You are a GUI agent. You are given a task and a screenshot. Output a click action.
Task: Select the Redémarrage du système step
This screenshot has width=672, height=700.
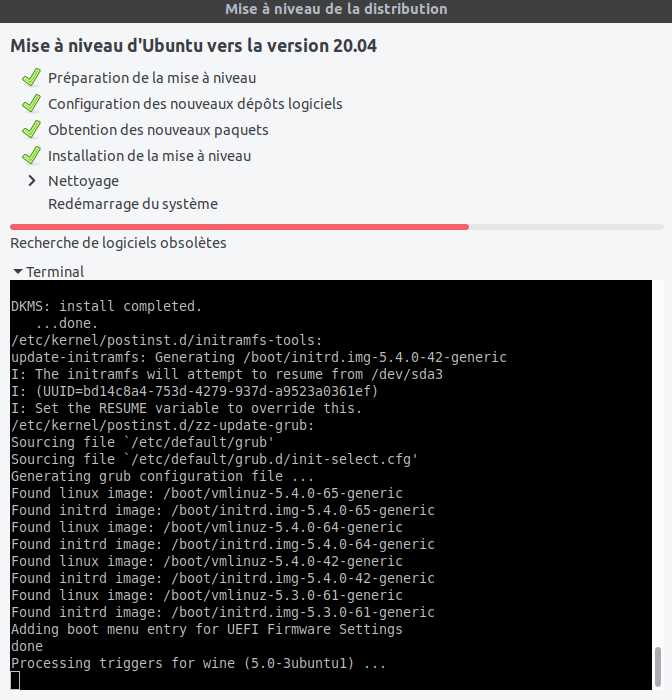pyautogui.click(x=132, y=204)
